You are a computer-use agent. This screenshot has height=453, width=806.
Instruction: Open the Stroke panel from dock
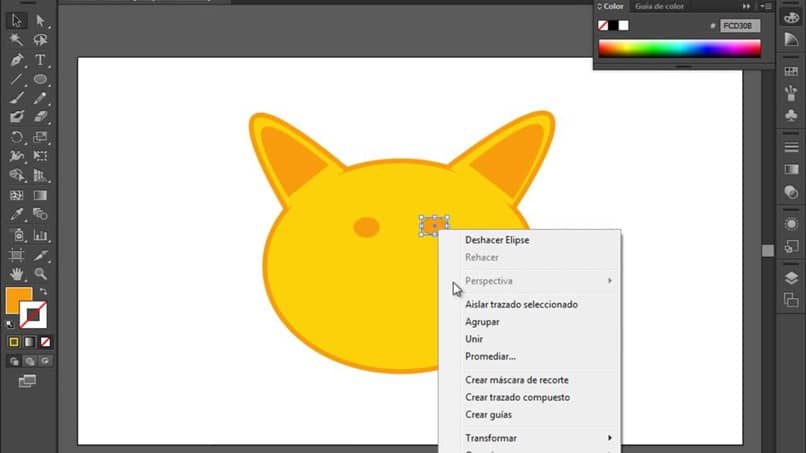pos(791,147)
